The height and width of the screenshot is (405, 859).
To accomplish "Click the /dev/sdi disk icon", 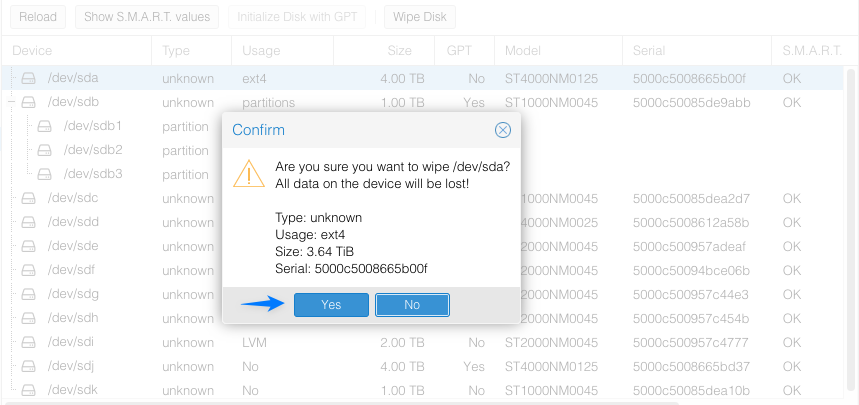I will tap(28, 343).
